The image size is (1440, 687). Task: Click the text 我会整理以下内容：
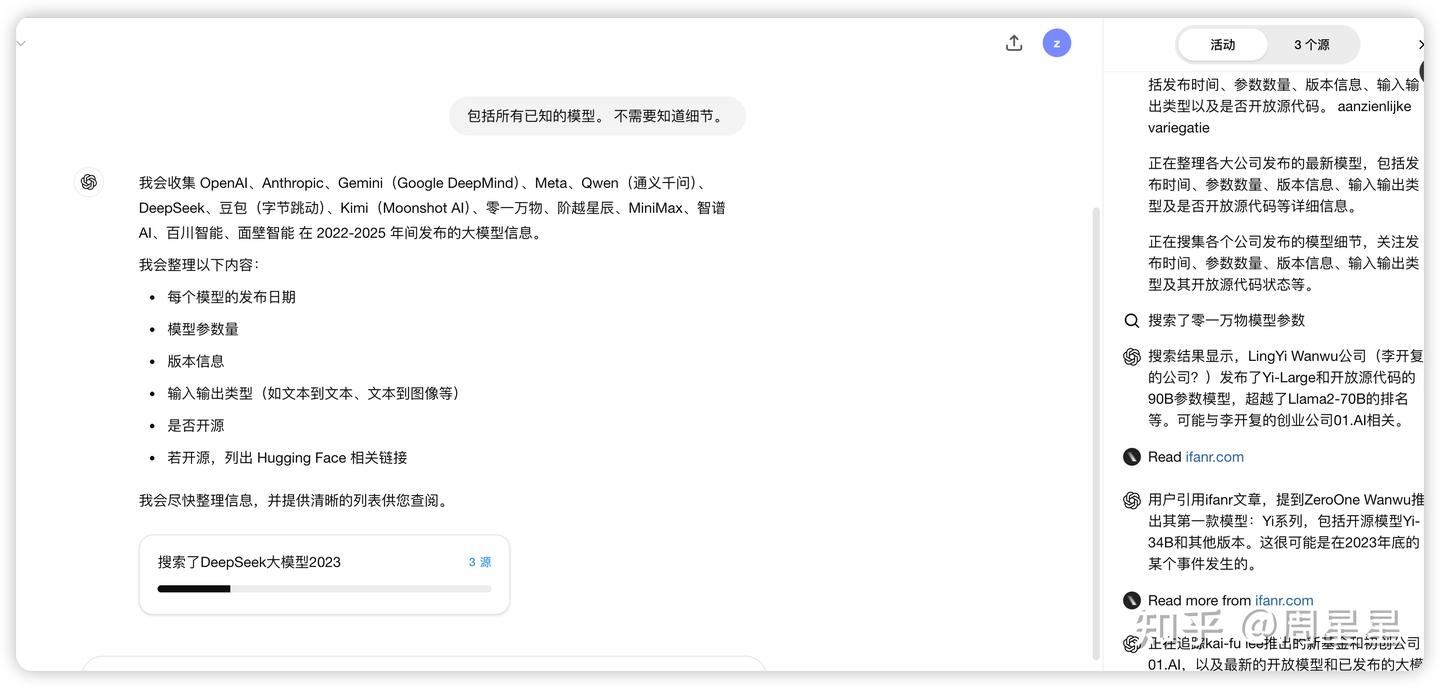pos(199,265)
